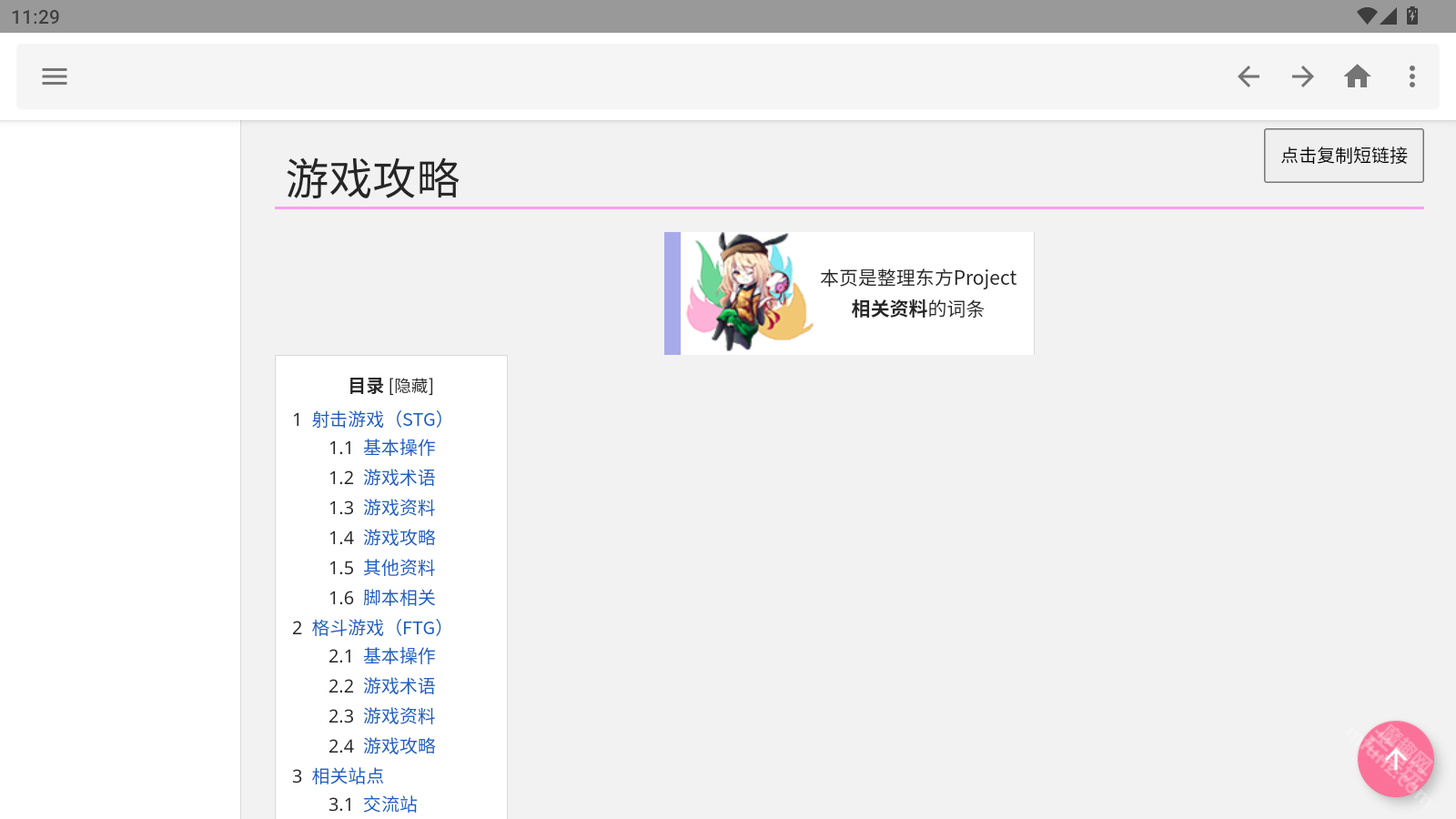Tap the pink scroll-to-top button
Viewport: 1456px width, 819px height.
tap(1395, 759)
